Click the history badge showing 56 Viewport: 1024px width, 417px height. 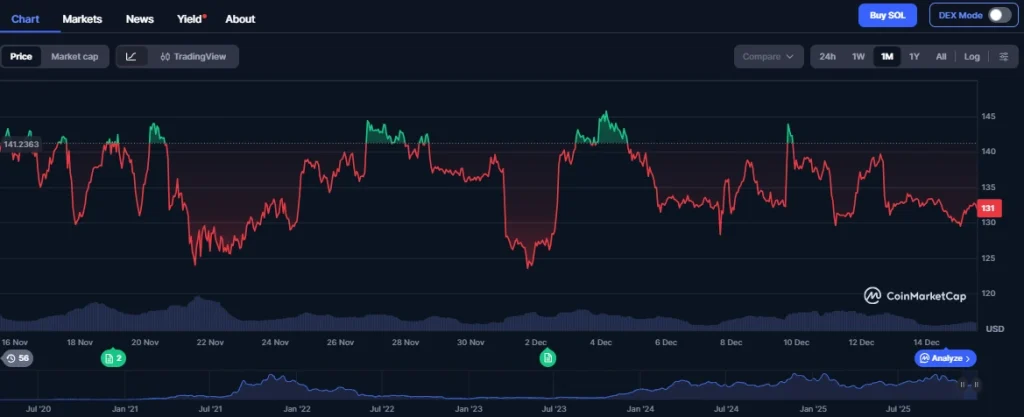(x=18, y=358)
